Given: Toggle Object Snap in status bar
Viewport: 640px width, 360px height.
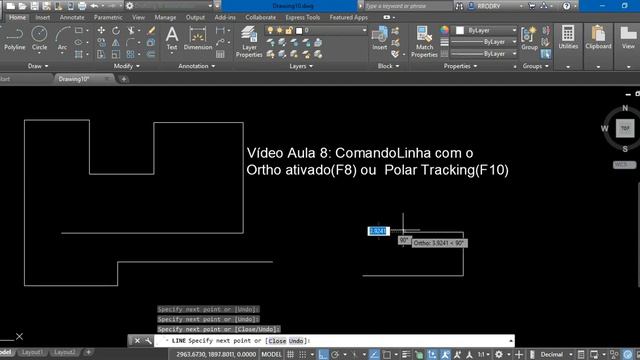Looking at the screenshot, I should [x=386, y=354].
